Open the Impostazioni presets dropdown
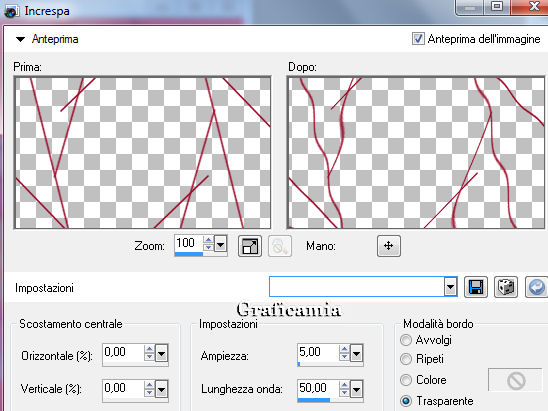Image resolution: width=548 pixels, height=411 pixels. (450, 287)
